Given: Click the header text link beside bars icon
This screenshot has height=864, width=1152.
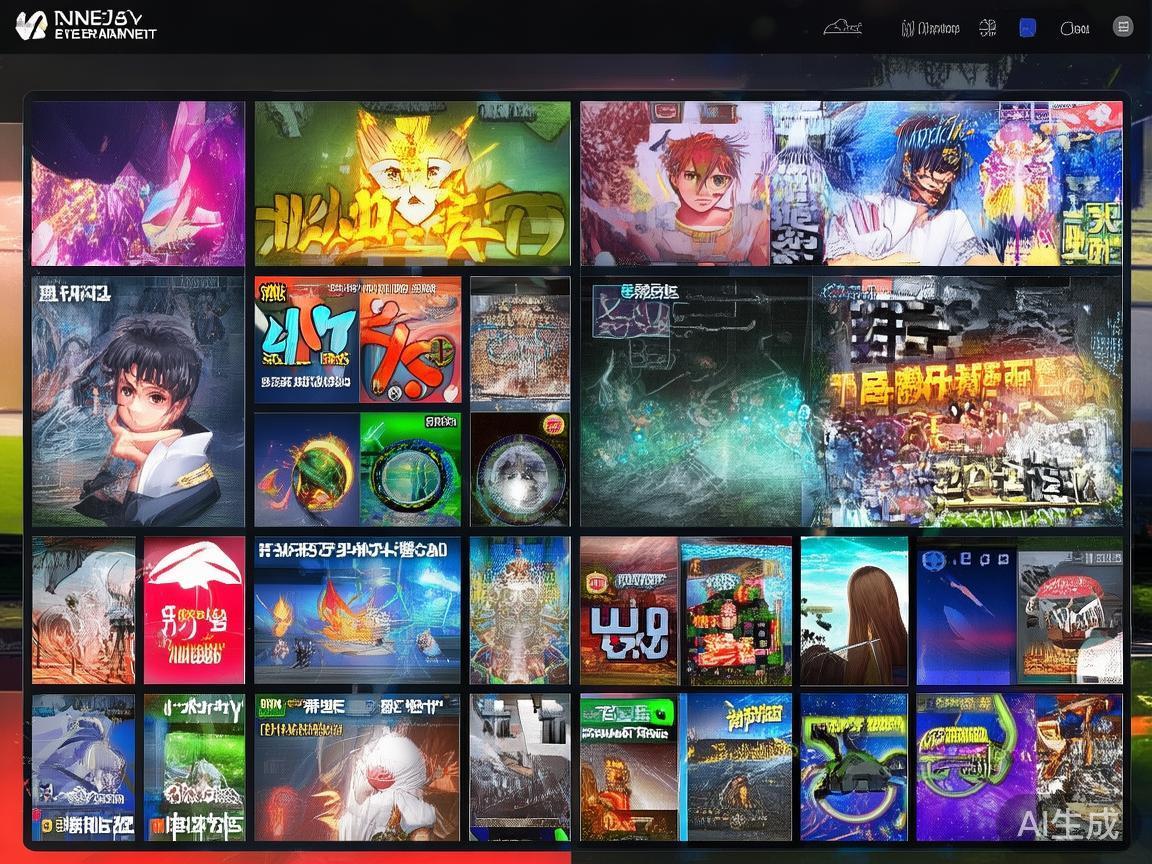Looking at the screenshot, I should [938, 28].
